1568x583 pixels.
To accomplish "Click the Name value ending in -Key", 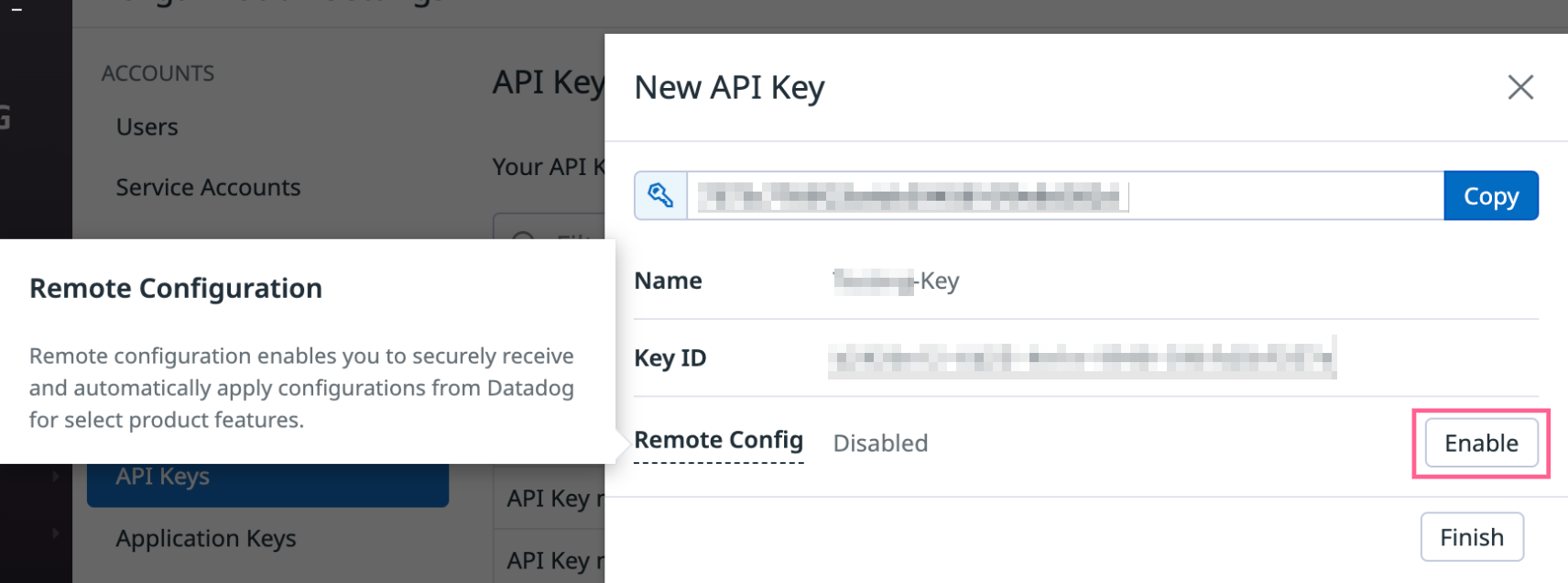I will (896, 280).
